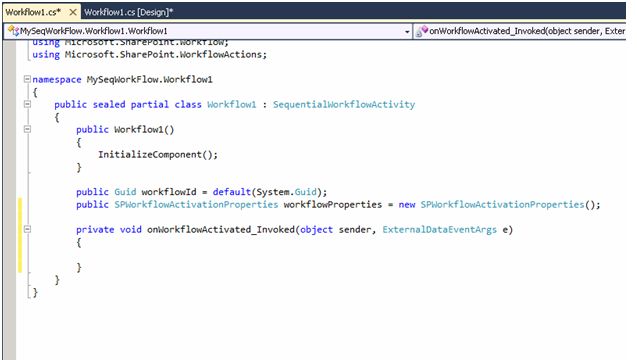Image resolution: width=637 pixels, height=360 pixels.
Task: Close the Workflow1.cs tab
Action: (73, 12)
